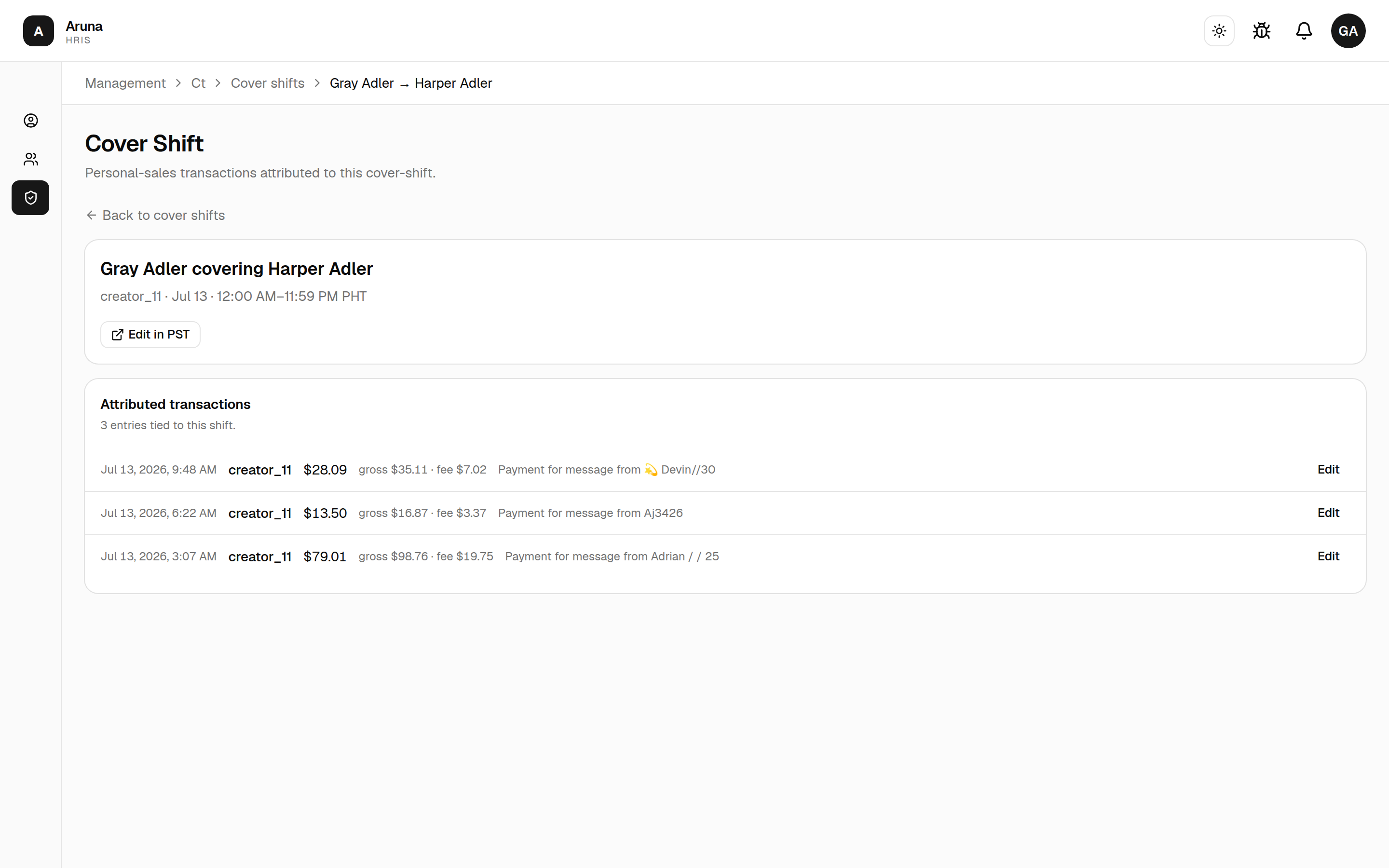Open the profile circle sidebar icon
This screenshot has width=1389, height=868.
pos(31,121)
